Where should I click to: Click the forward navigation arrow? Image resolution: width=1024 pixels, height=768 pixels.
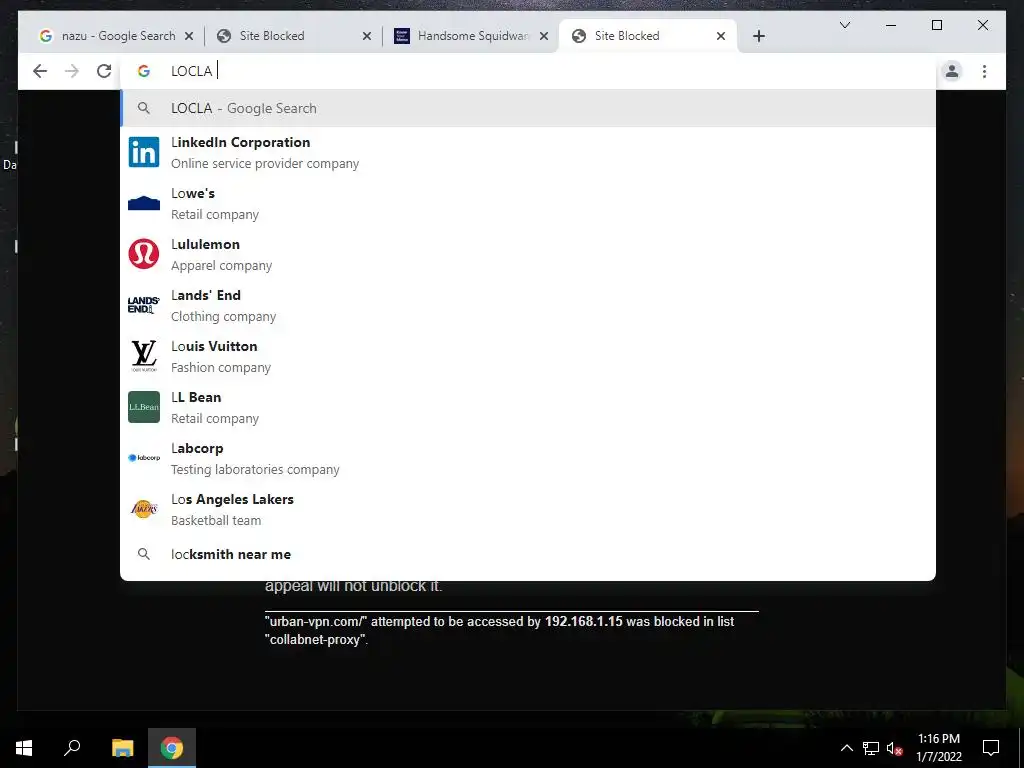[72, 71]
